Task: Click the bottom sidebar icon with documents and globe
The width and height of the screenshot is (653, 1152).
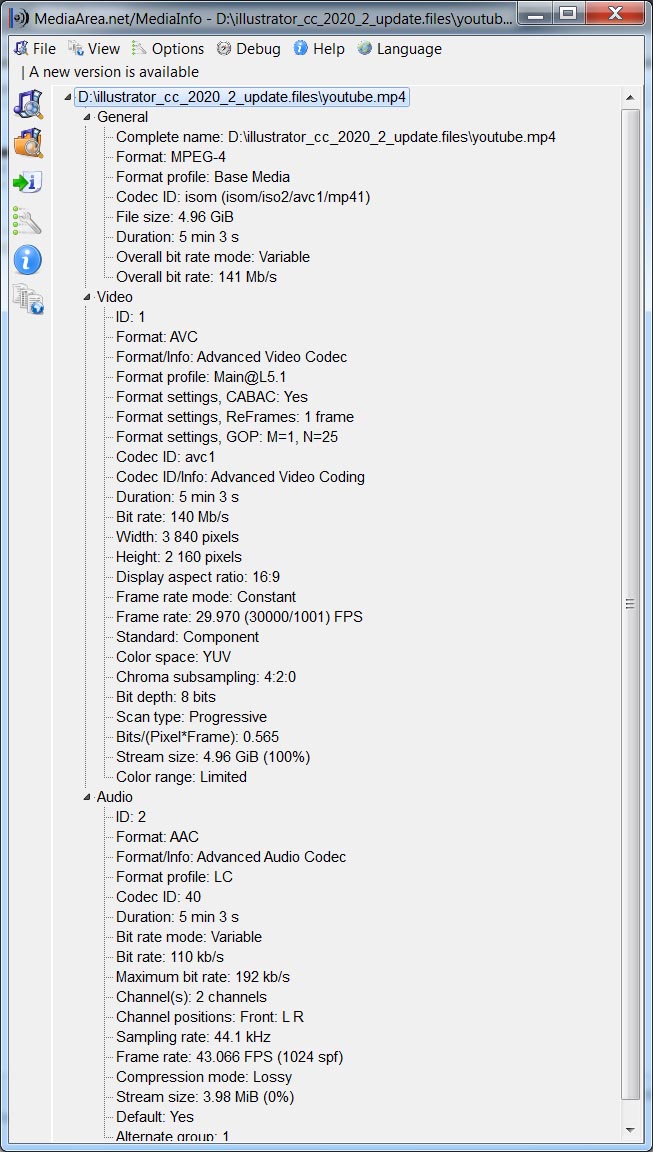Action: tap(28, 299)
